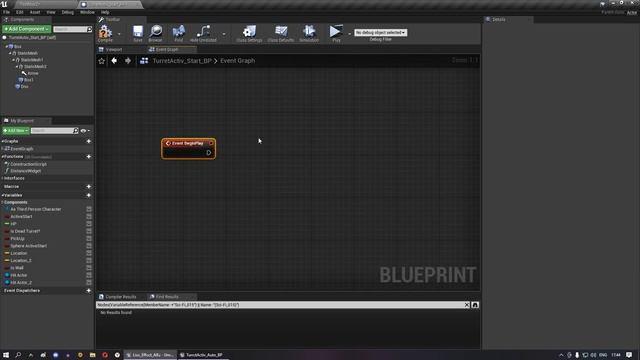Add a new function with the Functions plus icon
Viewport: 640px width, 360px height.
[89, 157]
